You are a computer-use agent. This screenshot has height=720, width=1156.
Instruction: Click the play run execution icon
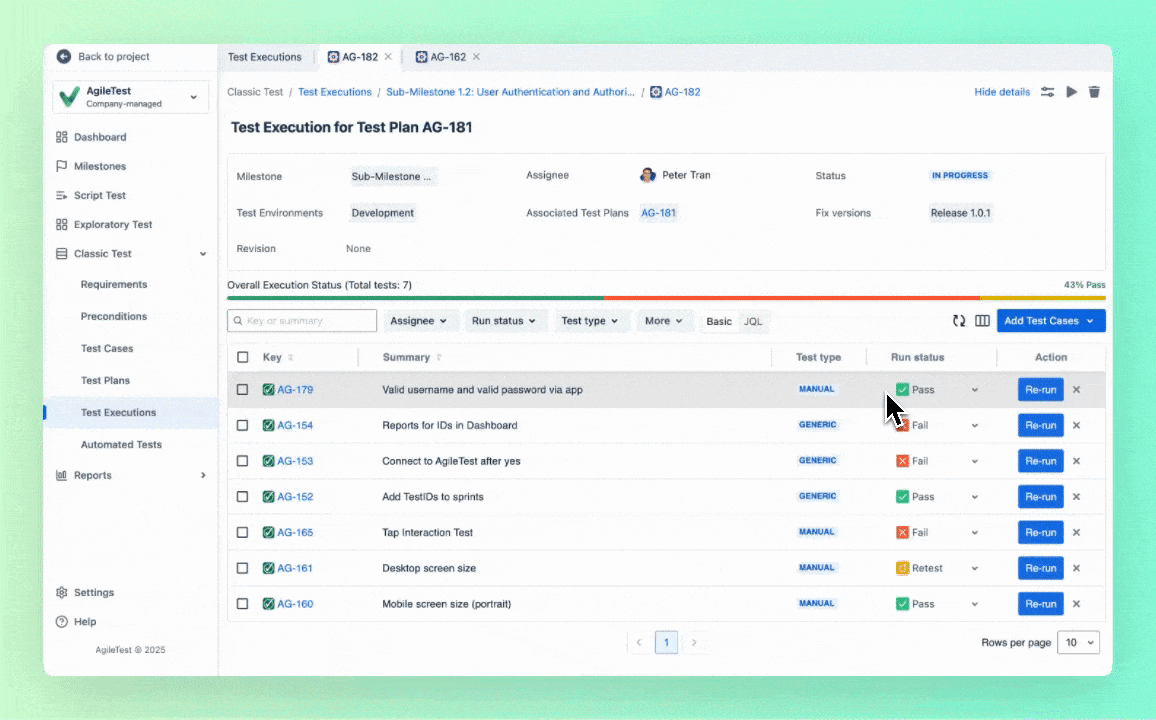[x=1071, y=92]
